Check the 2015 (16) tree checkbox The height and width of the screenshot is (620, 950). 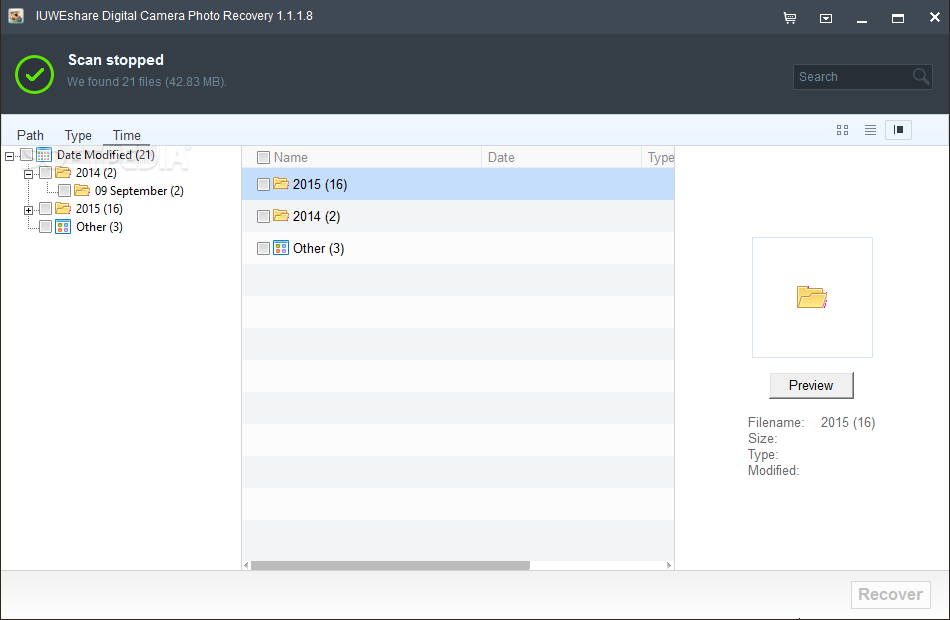(x=45, y=208)
